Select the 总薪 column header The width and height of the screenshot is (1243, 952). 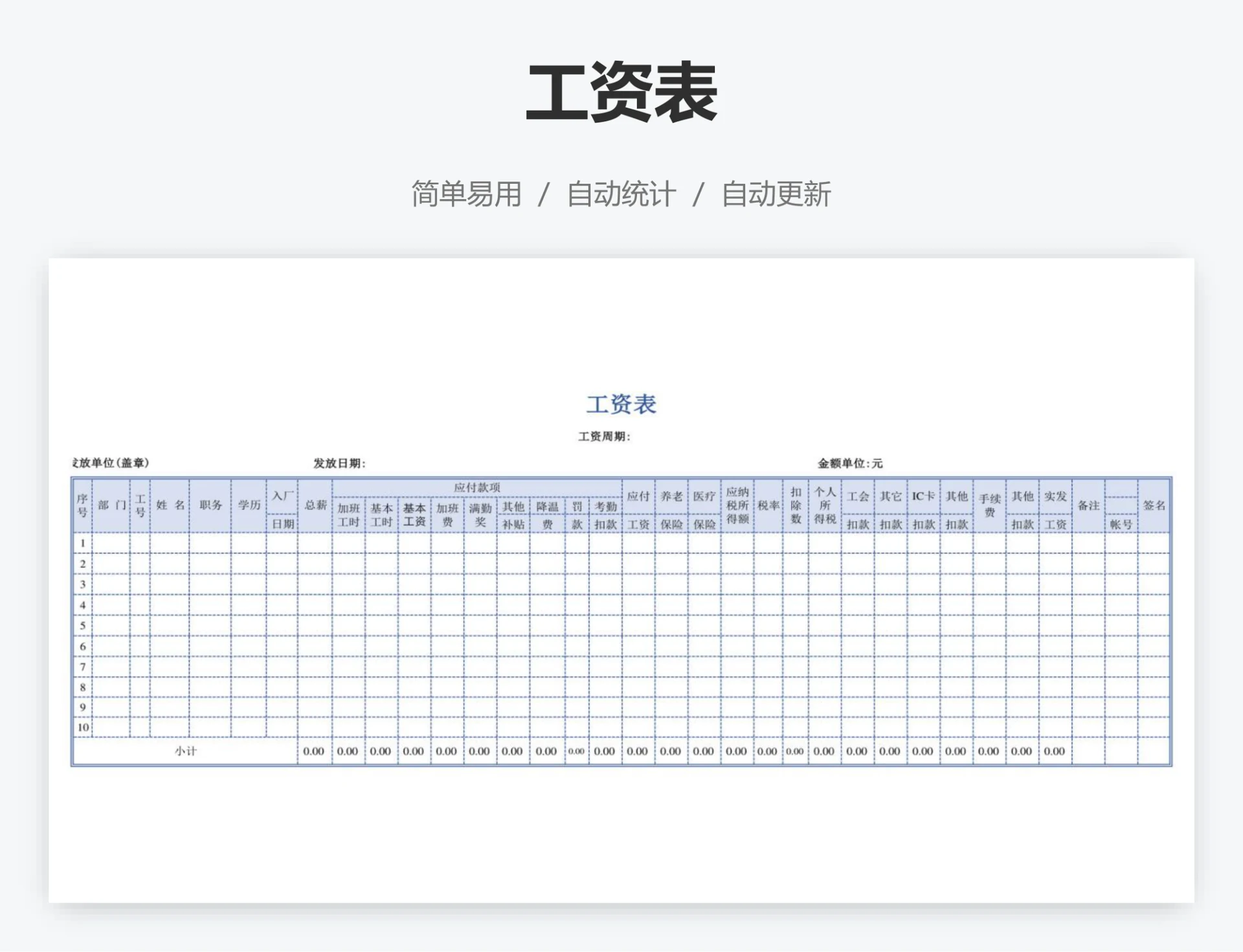pyautogui.click(x=315, y=505)
